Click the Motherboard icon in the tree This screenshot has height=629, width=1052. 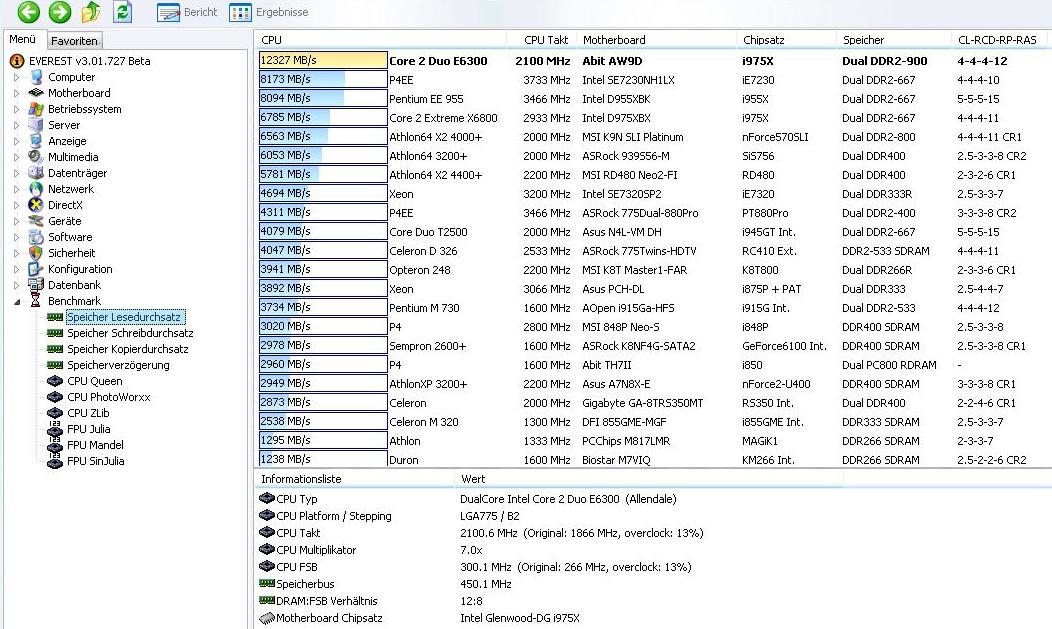tap(36, 93)
